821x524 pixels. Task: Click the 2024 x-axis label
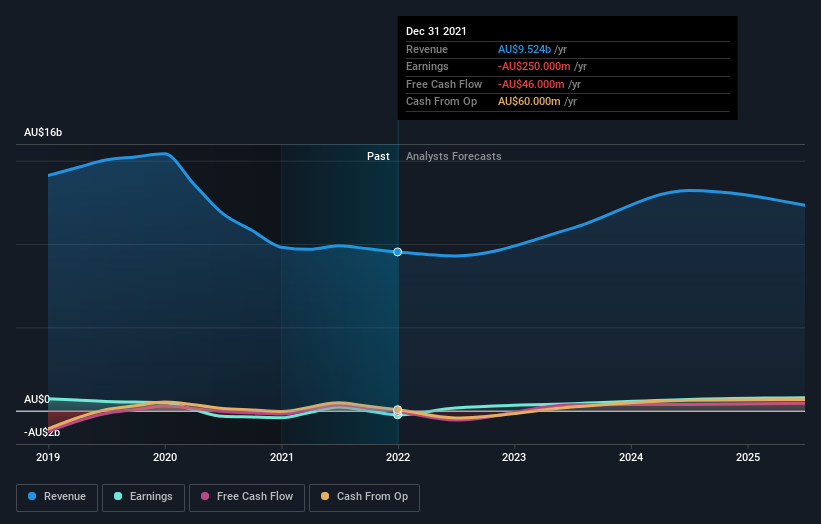tap(631, 457)
